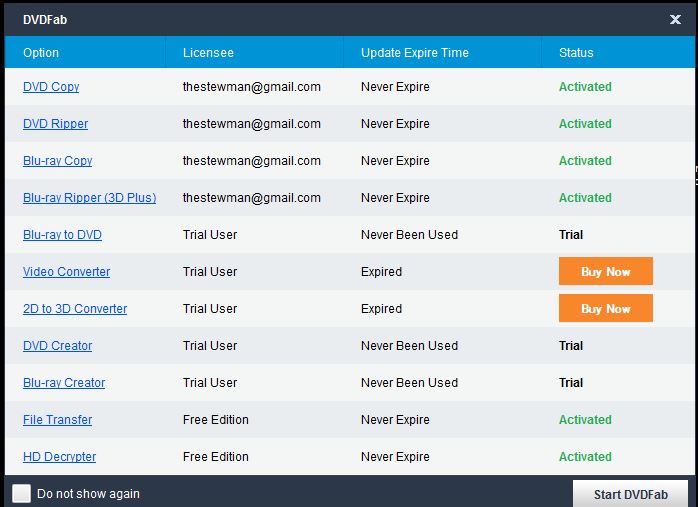Click Trial status for DVD Creator
Screen dimensions: 698x507
pyautogui.click(x=571, y=345)
